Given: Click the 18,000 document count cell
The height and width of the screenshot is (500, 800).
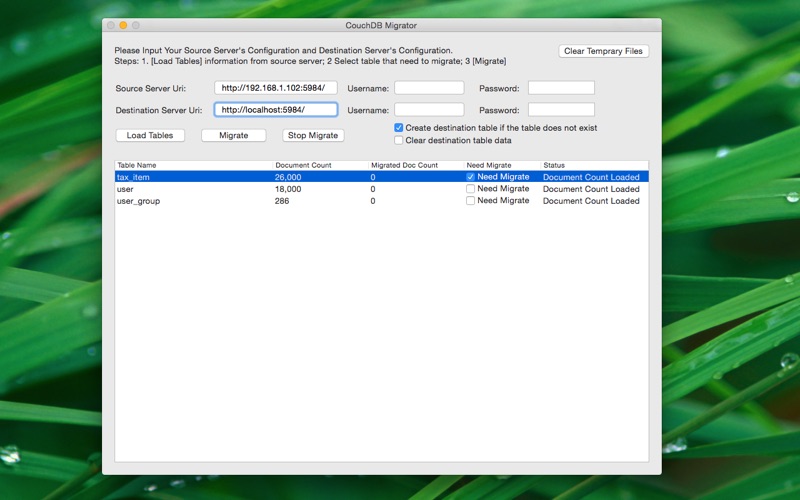Looking at the screenshot, I should click(288, 189).
